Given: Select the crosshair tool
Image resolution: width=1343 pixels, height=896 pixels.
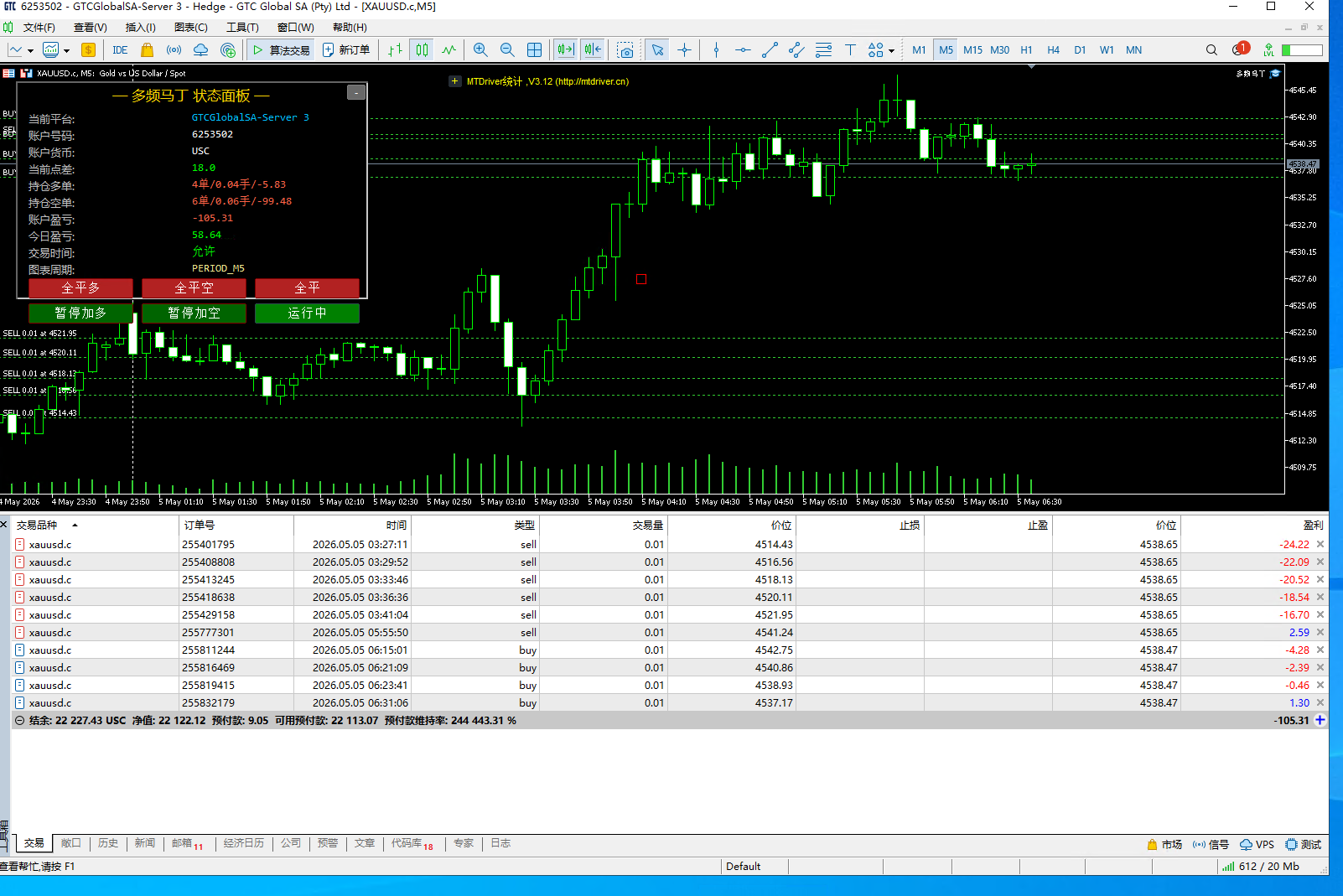Looking at the screenshot, I should pos(684,50).
